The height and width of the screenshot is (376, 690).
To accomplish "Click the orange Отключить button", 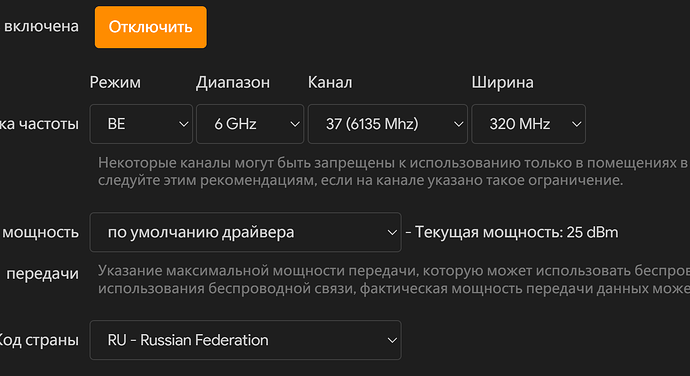I will point(150,27).
